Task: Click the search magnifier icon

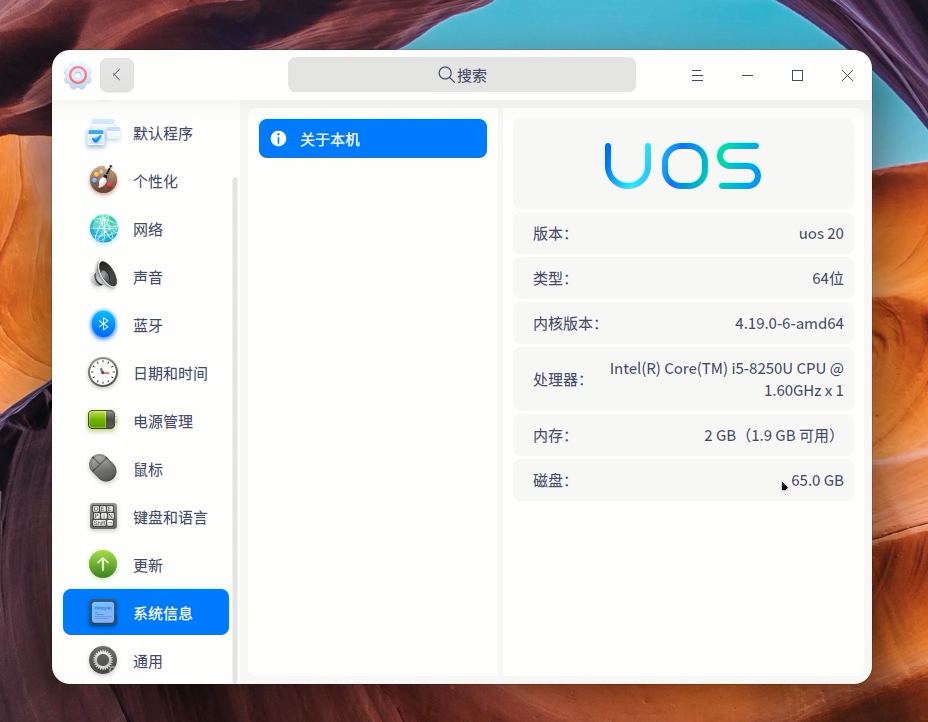Action: pyautogui.click(x=446, y=75)
